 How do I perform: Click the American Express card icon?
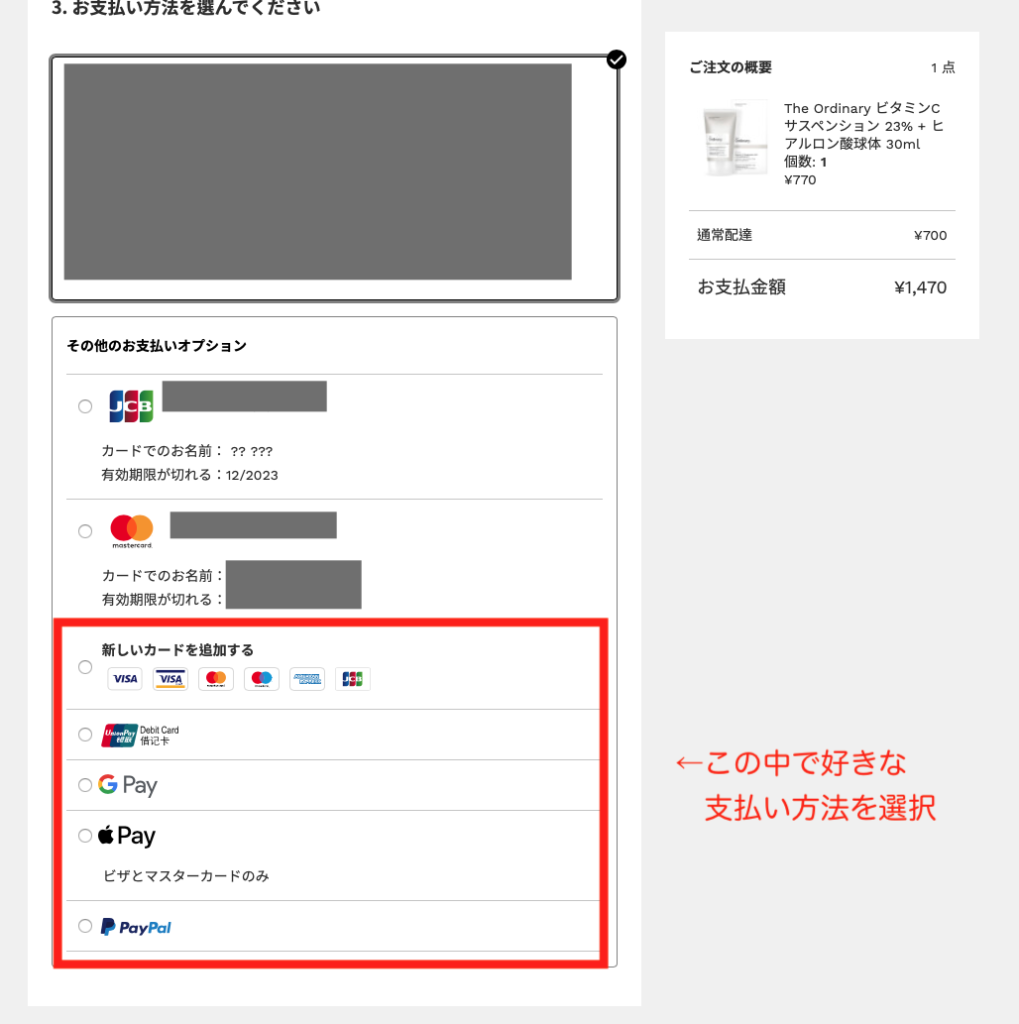point(307,679)
